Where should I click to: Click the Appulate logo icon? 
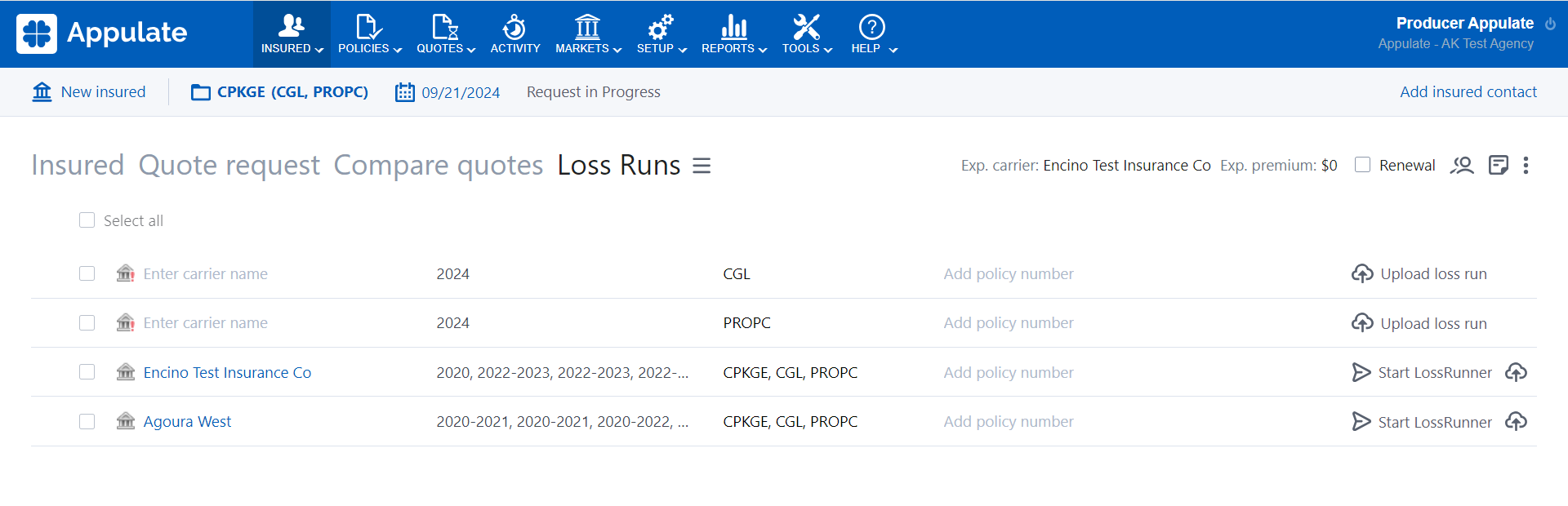tap(37, 33)
